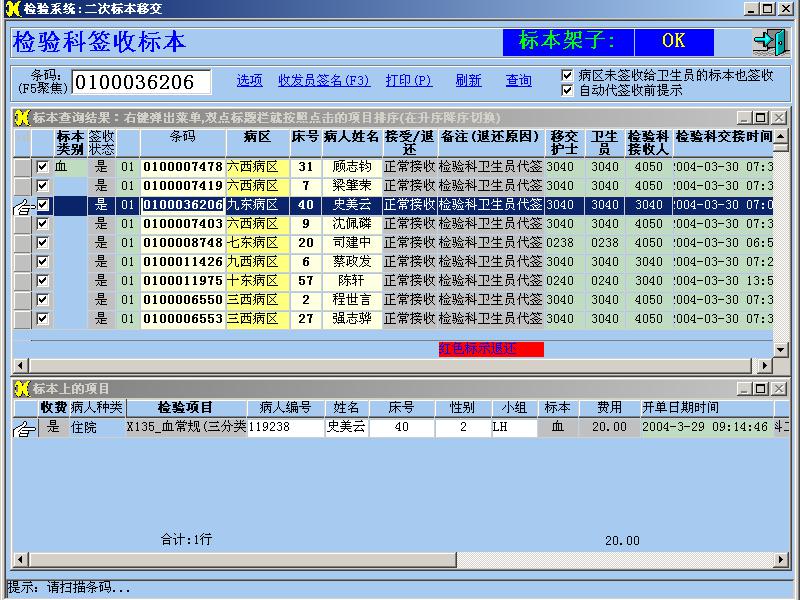Click the icon on 标本上的项目 panel title
This screenshot has height=600, width=800.
[x=21, y=388]
